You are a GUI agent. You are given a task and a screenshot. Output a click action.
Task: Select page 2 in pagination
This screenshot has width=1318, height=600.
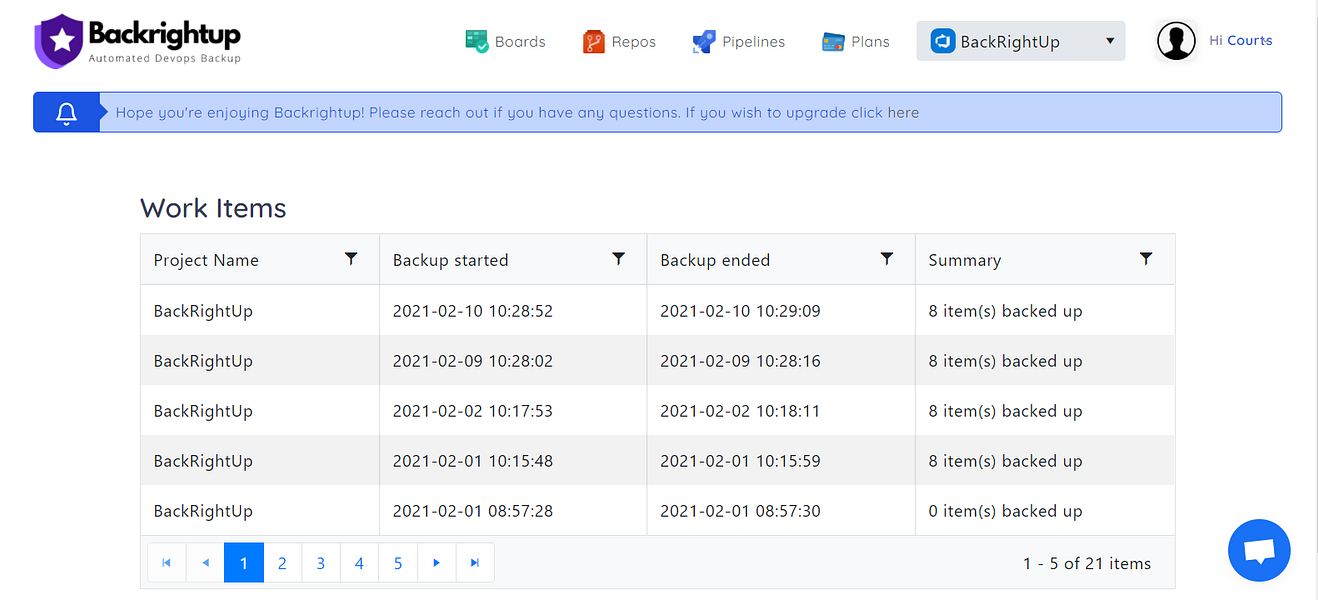(282, 563)
